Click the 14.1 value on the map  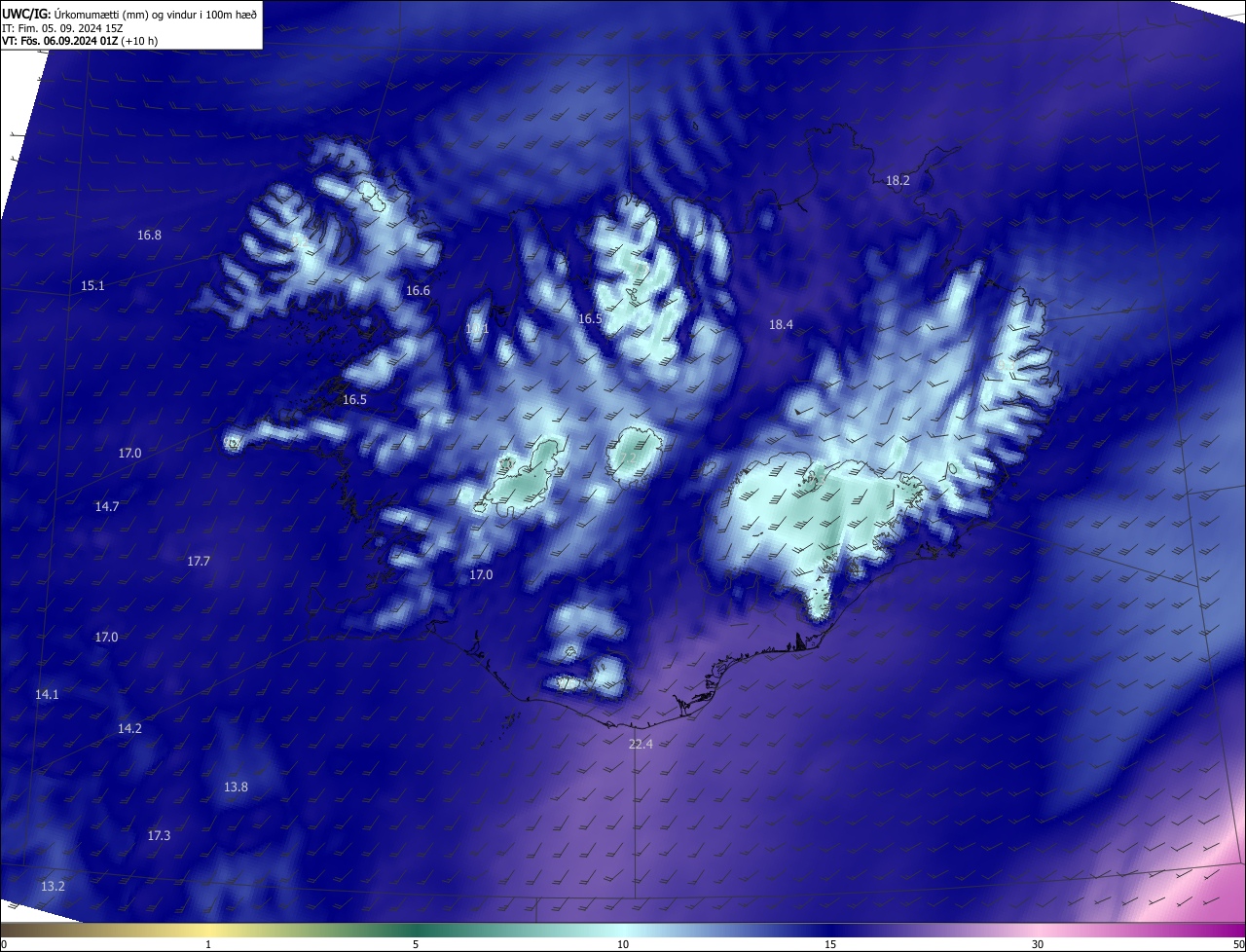point(47,695)
